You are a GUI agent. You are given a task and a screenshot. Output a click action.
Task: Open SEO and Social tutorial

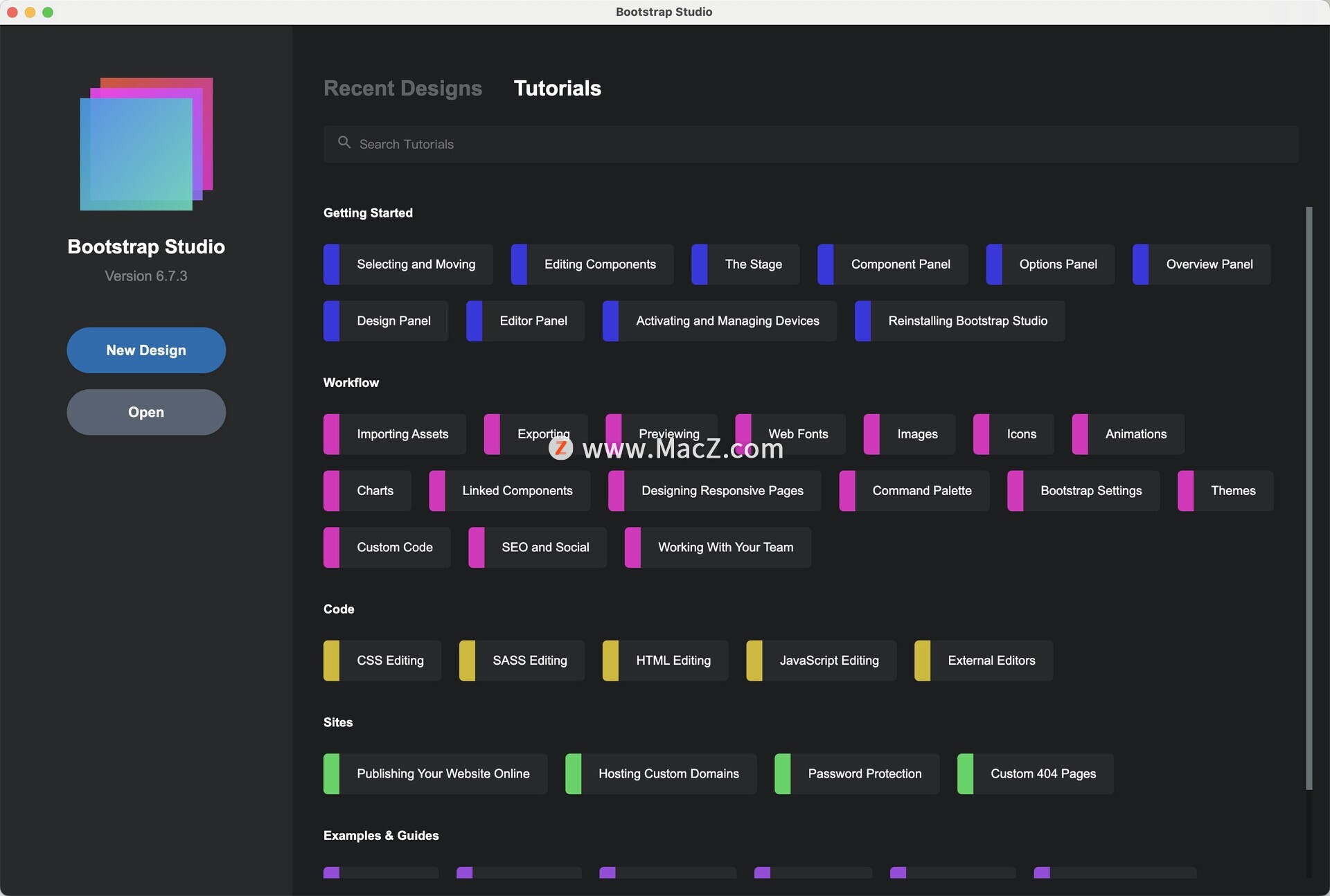click(x=538, y=548)
